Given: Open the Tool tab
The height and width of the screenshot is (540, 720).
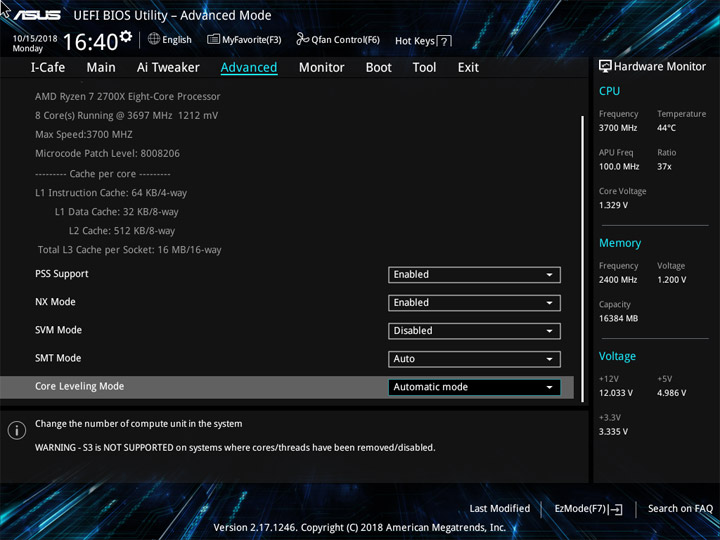Looking at the screenshot, I should (424, 68).
